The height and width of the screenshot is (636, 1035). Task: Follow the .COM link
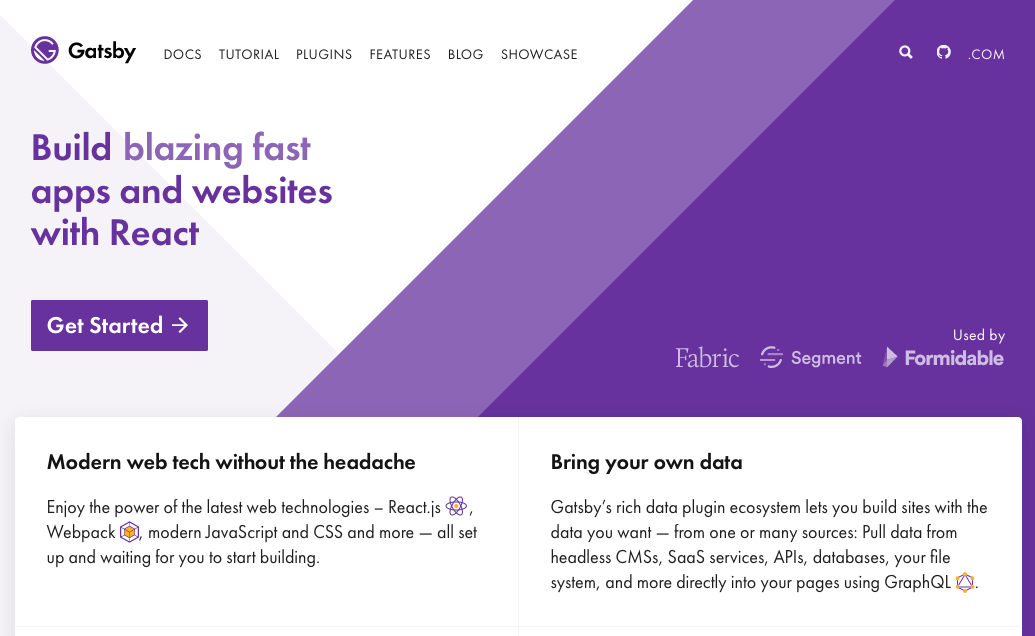986,55
